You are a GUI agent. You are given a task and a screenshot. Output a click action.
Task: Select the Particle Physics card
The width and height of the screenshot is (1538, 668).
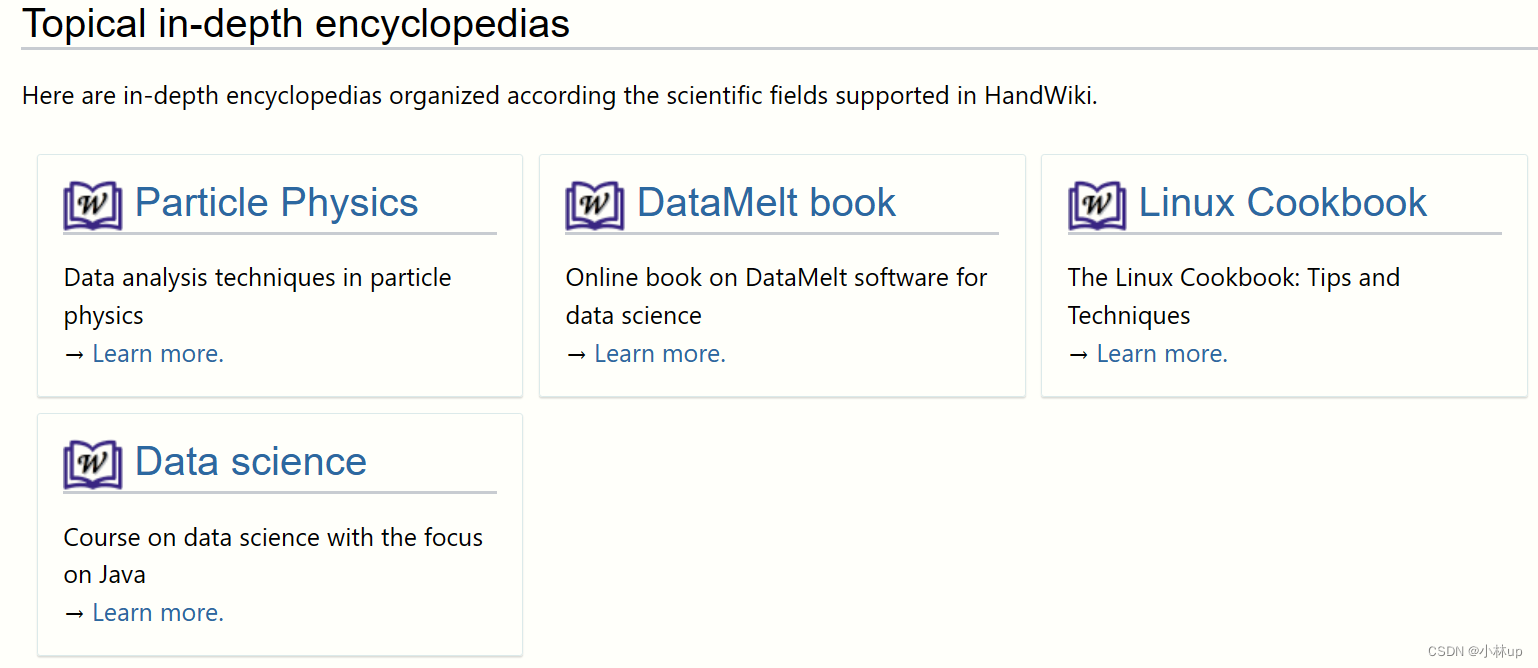tap(279, 275)
